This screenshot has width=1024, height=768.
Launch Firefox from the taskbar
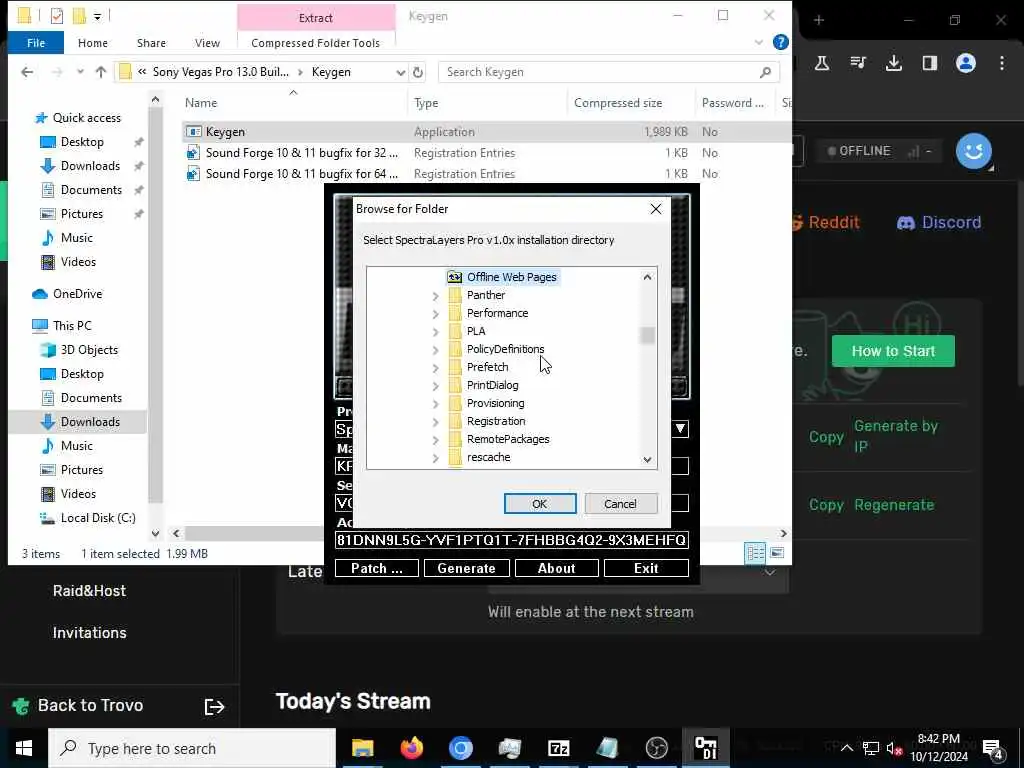coord(411,748)
